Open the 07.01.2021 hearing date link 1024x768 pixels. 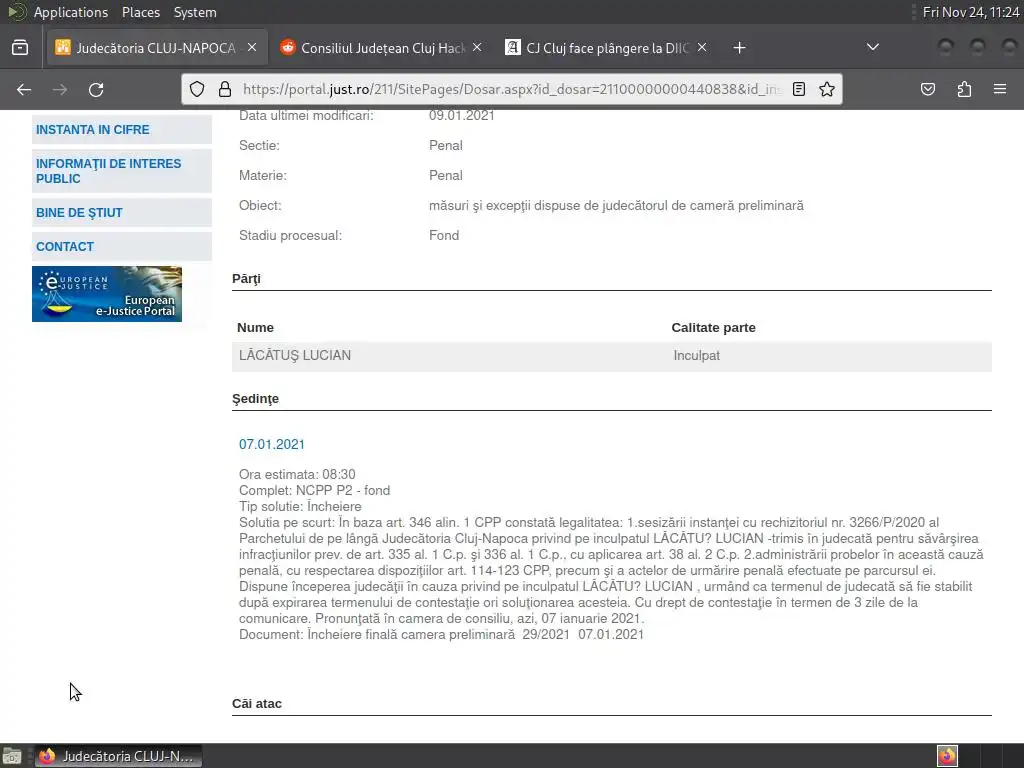pyautogui.click(x=272, y=444)
